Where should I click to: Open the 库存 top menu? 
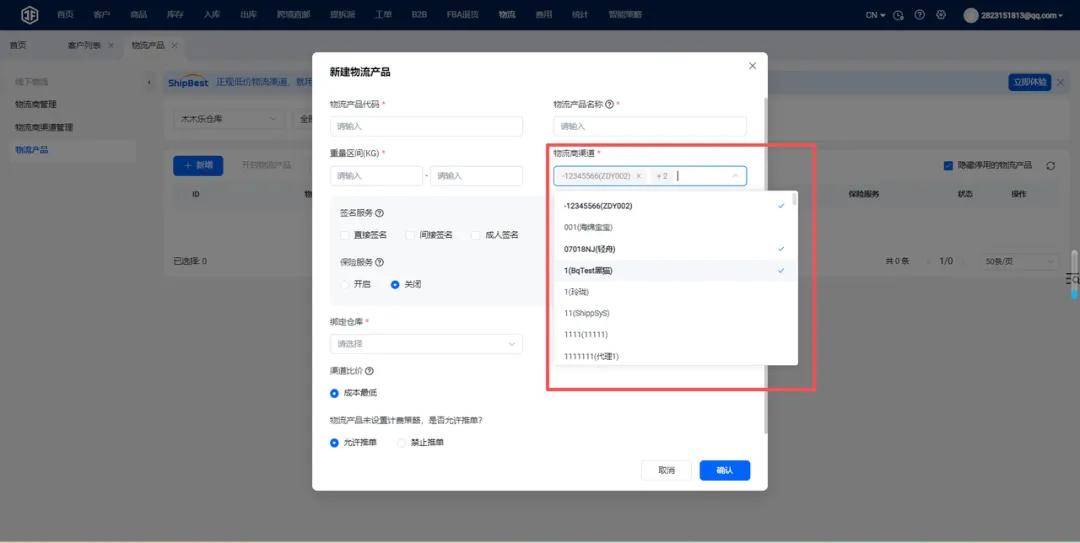pyautogui.click(x=175, y=14)
